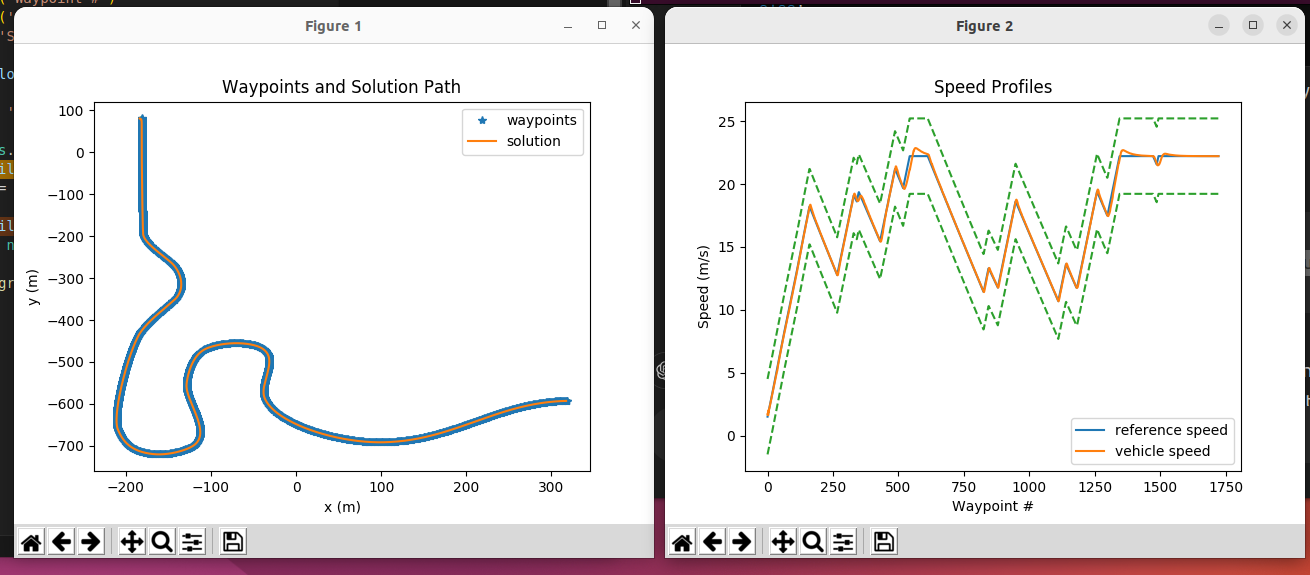1310x575 pixels.
Task: Click the 'solution' legend entry
Action: pos(533,141)
